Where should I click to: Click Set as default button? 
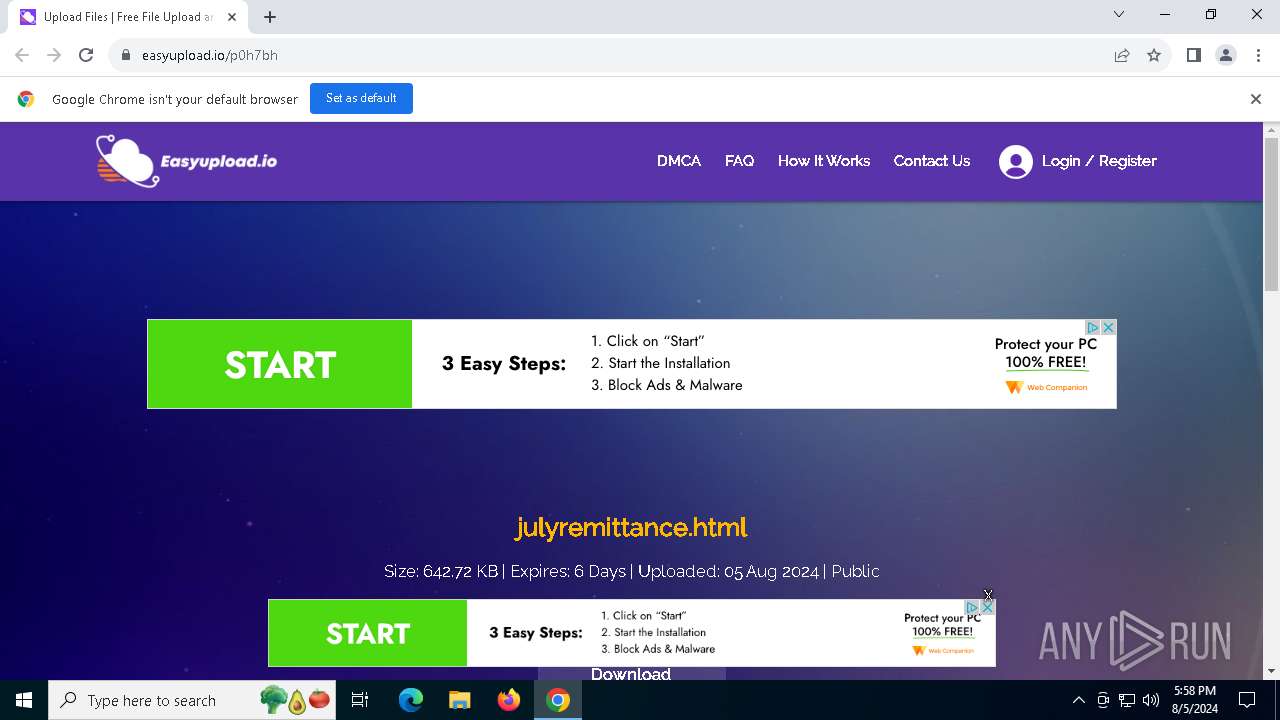coord(361,99)
